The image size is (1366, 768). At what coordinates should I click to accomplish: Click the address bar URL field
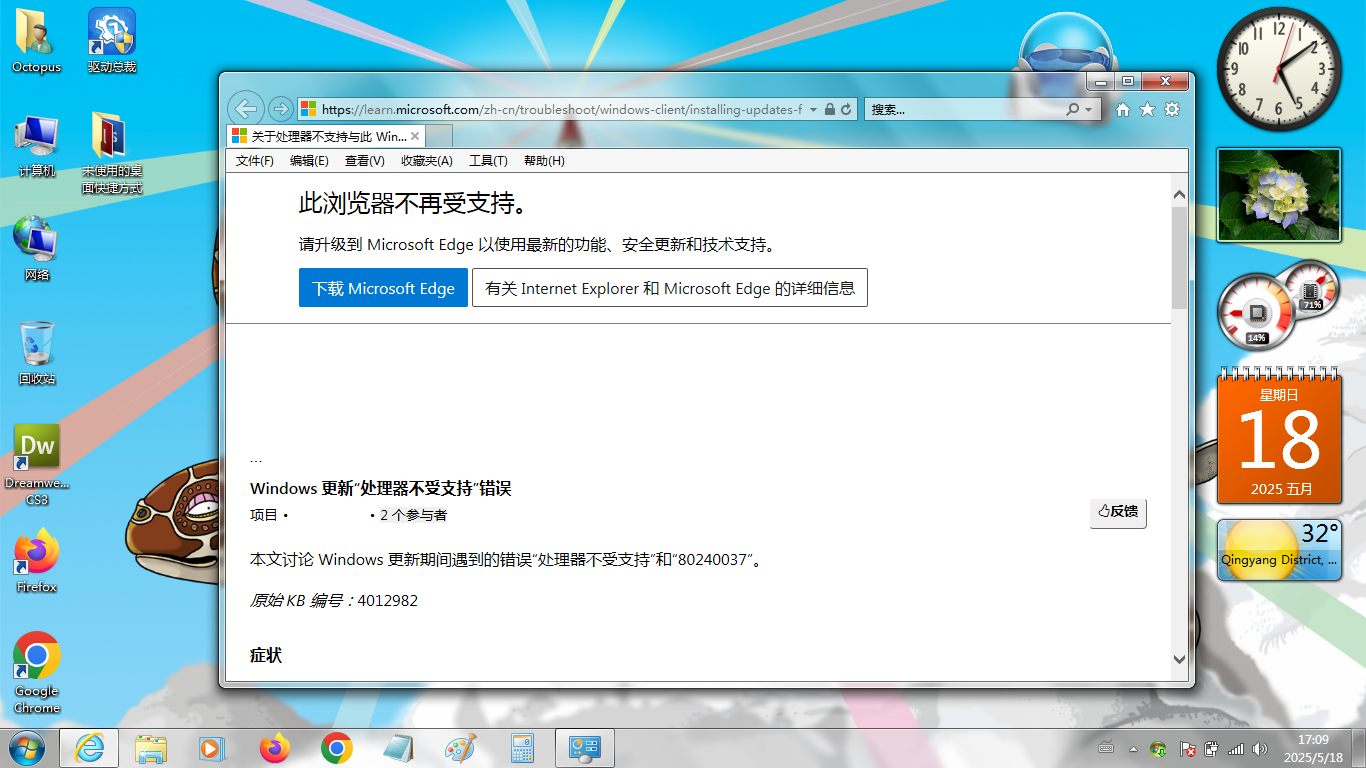561,109
